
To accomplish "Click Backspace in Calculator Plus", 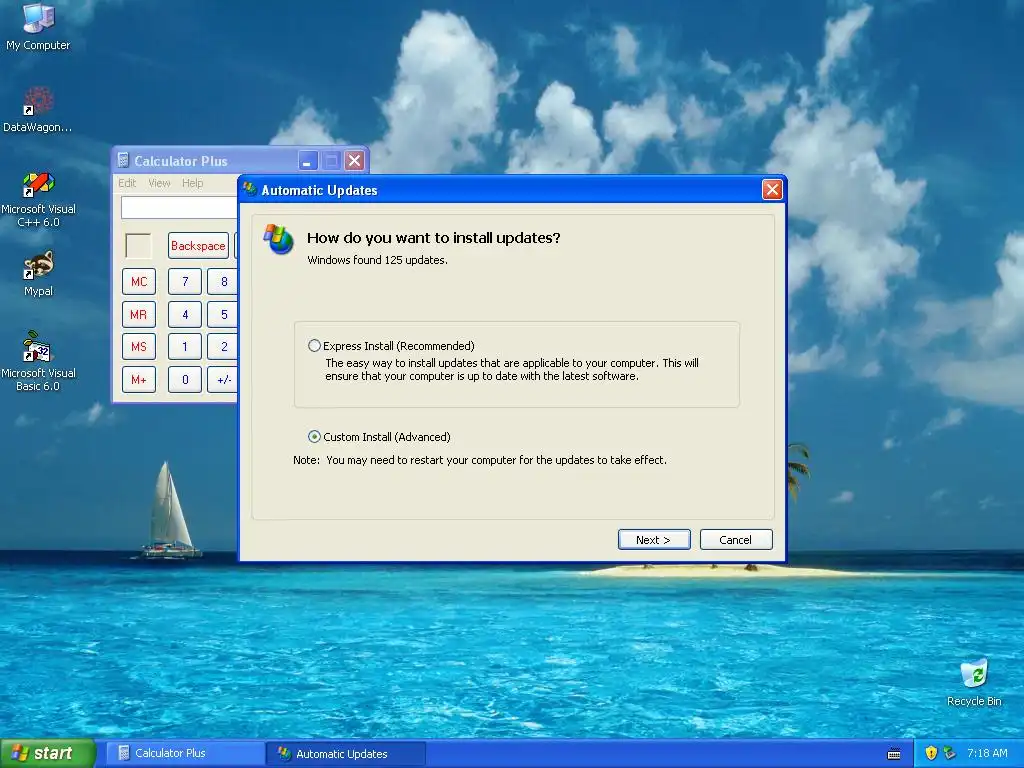I will (198, 246).
